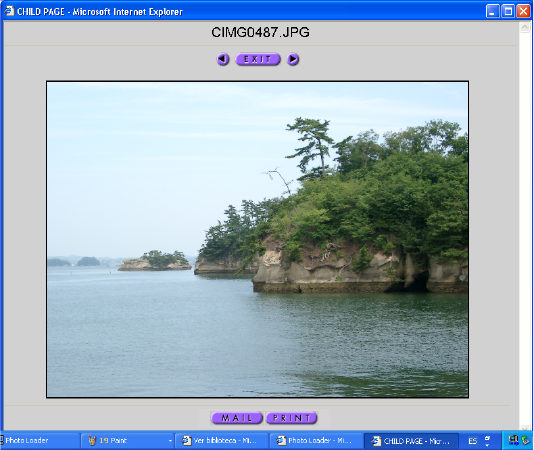Switch to Ver biblioteca taskbar window

pos(221,440)
